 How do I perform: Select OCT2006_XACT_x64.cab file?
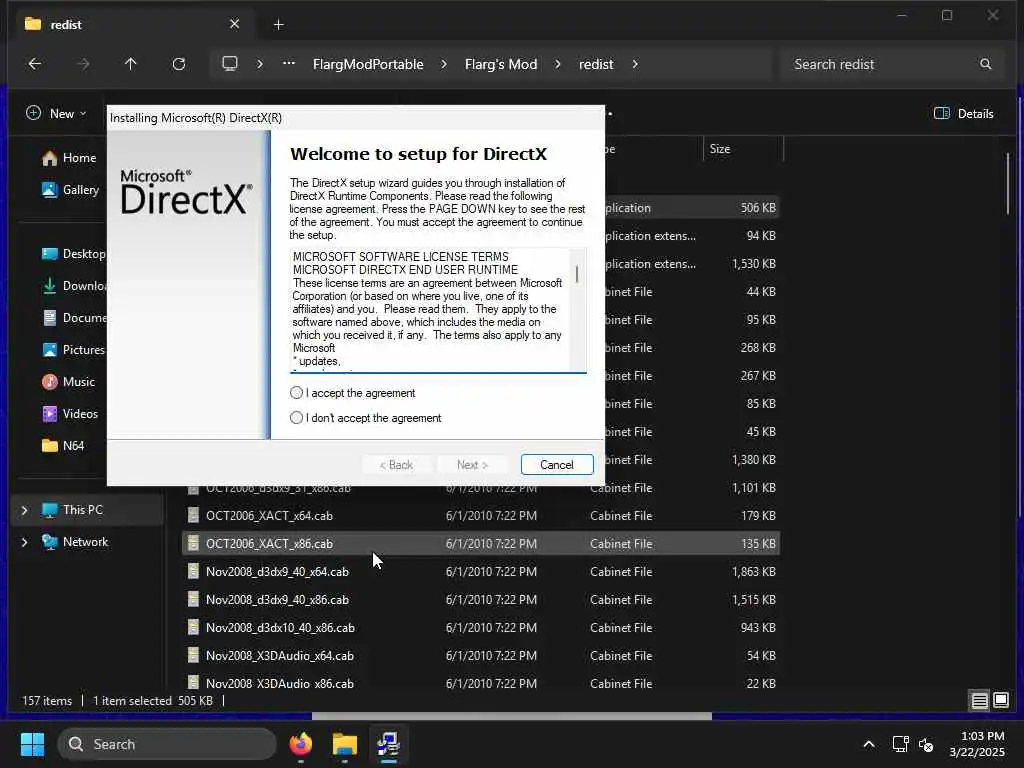tap(480, 515)
